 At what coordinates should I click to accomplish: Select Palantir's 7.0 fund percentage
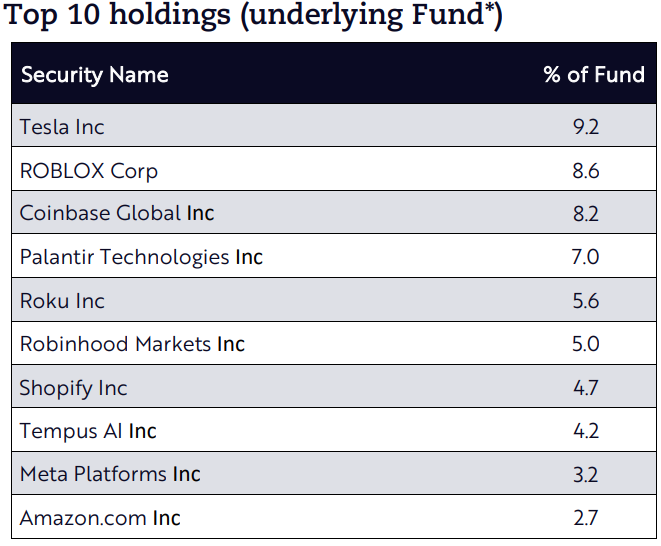[586, 257]
